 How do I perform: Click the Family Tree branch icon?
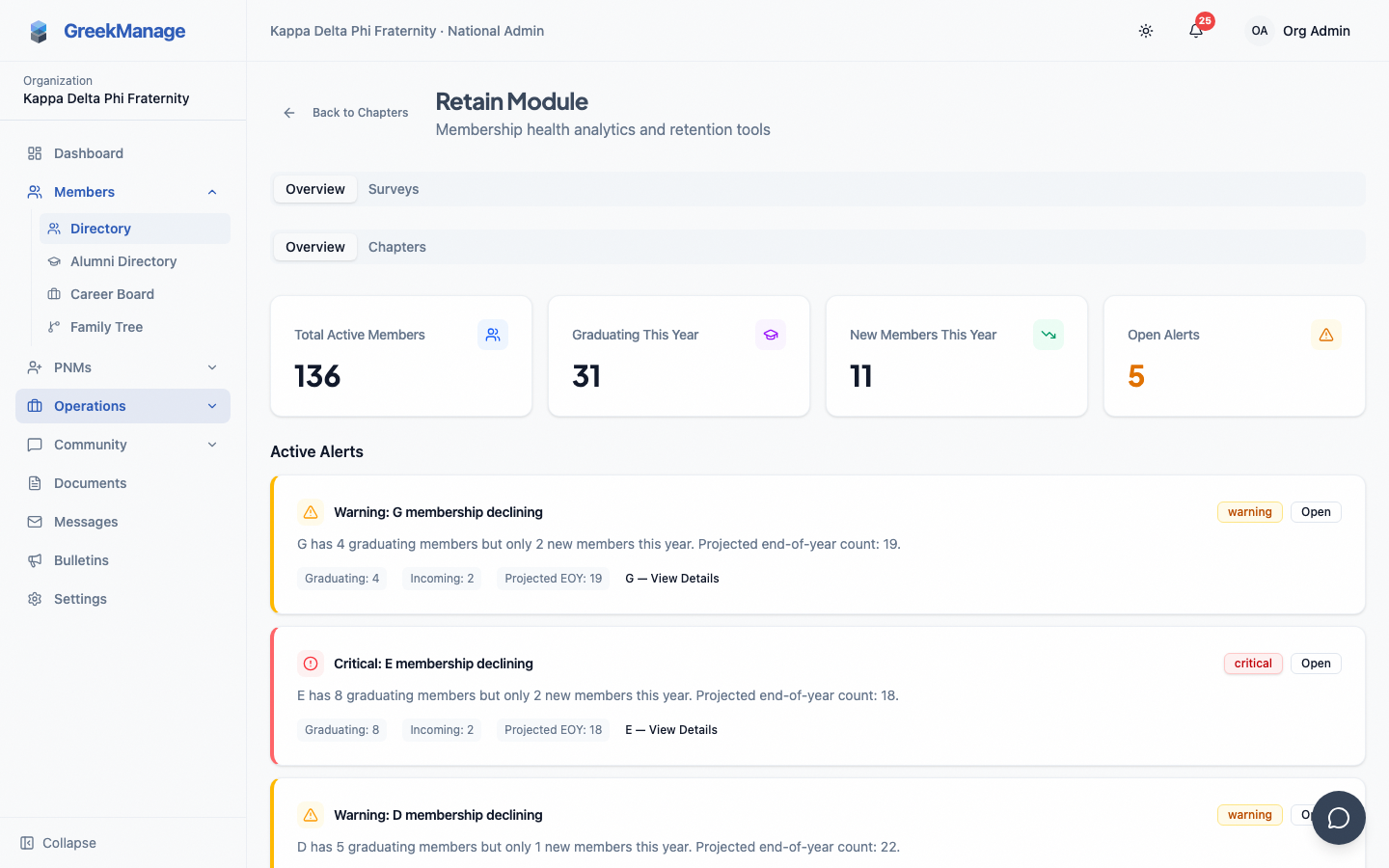click(54, 327)
